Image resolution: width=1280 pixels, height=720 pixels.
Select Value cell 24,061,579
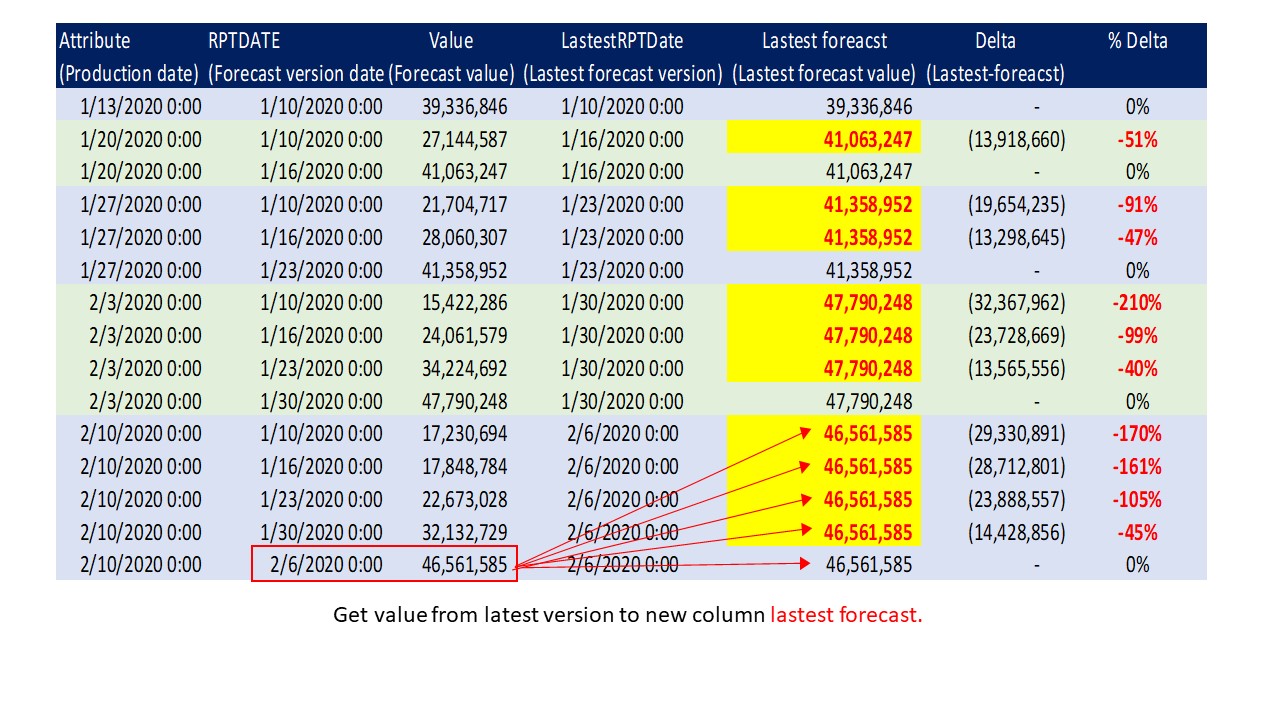coord(465,336)
